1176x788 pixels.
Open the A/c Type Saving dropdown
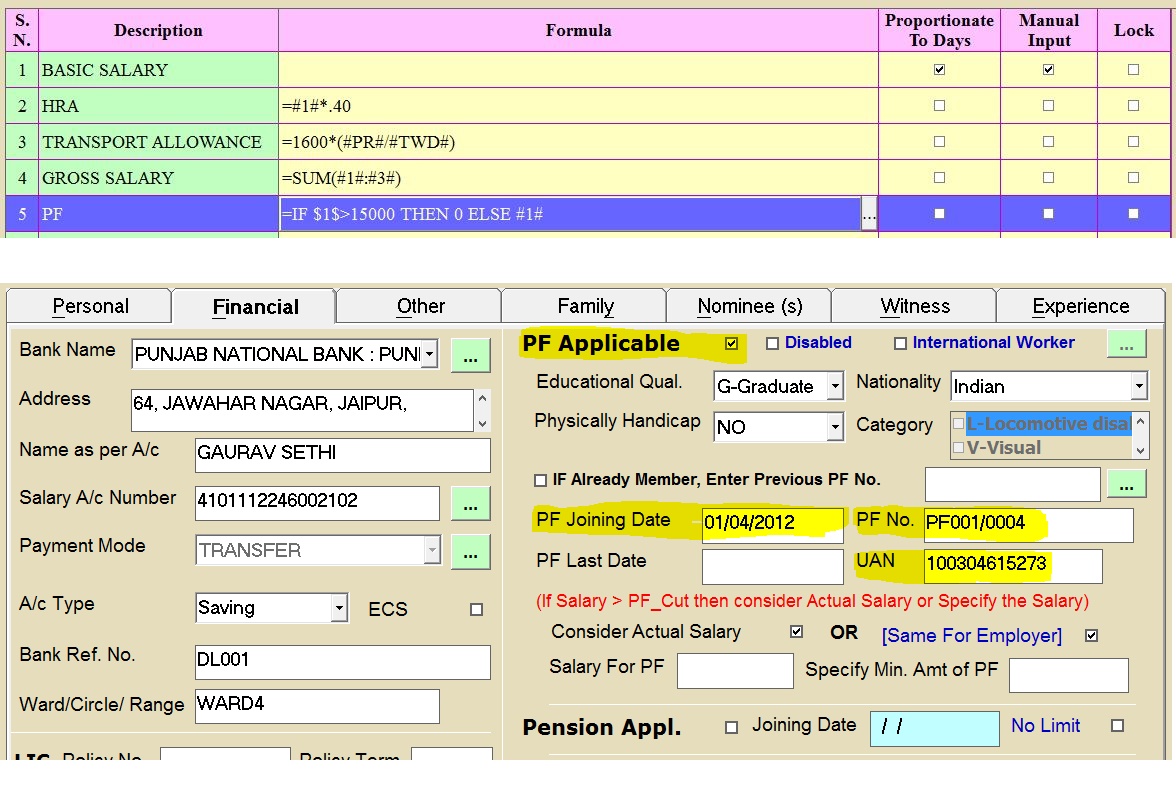(x=339, y=608)
